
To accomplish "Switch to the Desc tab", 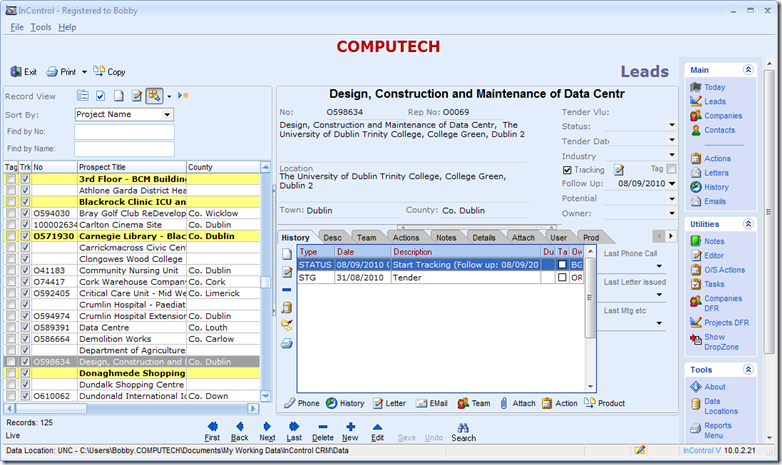I will click(x=333, y=237).
